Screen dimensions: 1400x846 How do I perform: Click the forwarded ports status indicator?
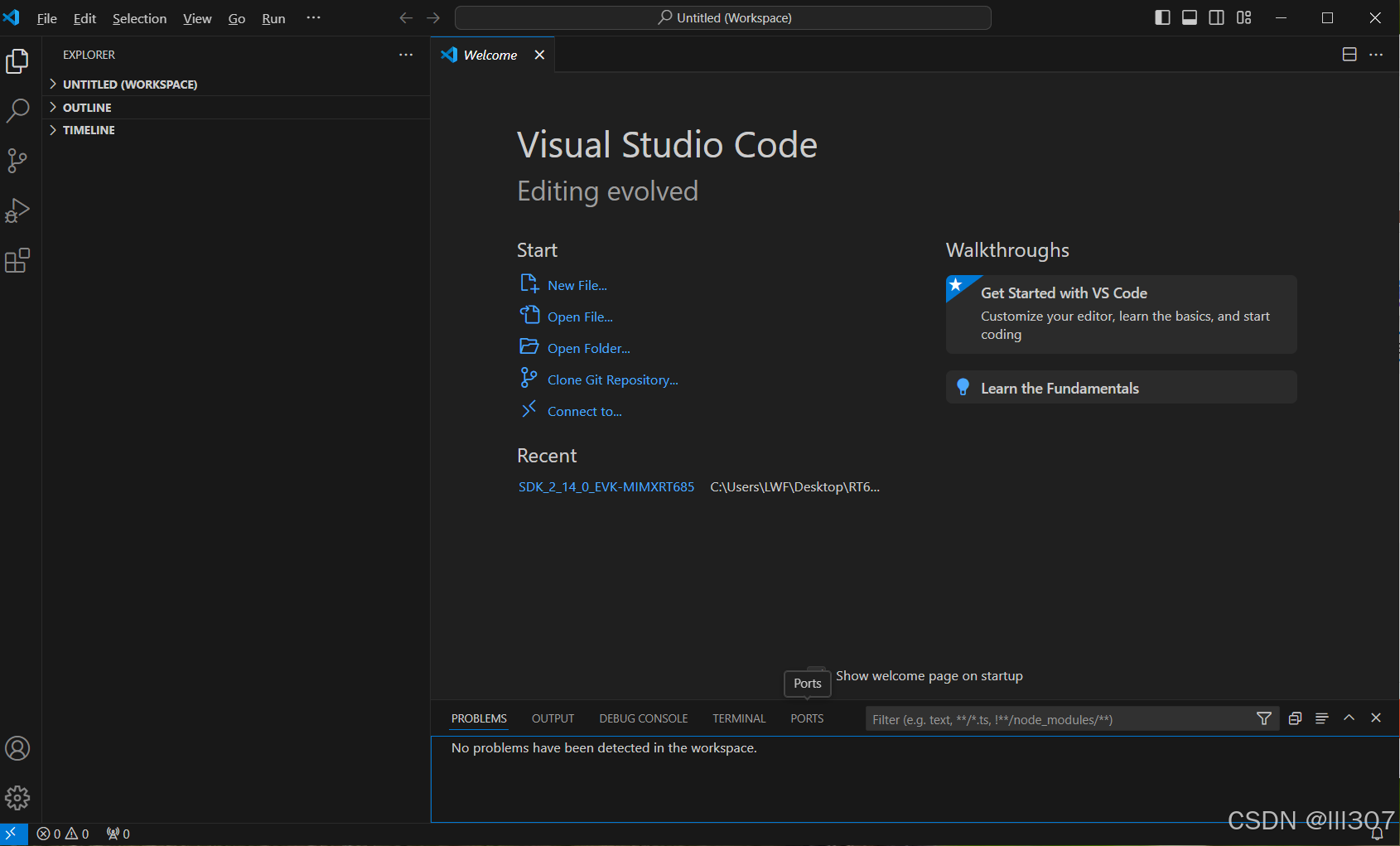pos(118,834)
